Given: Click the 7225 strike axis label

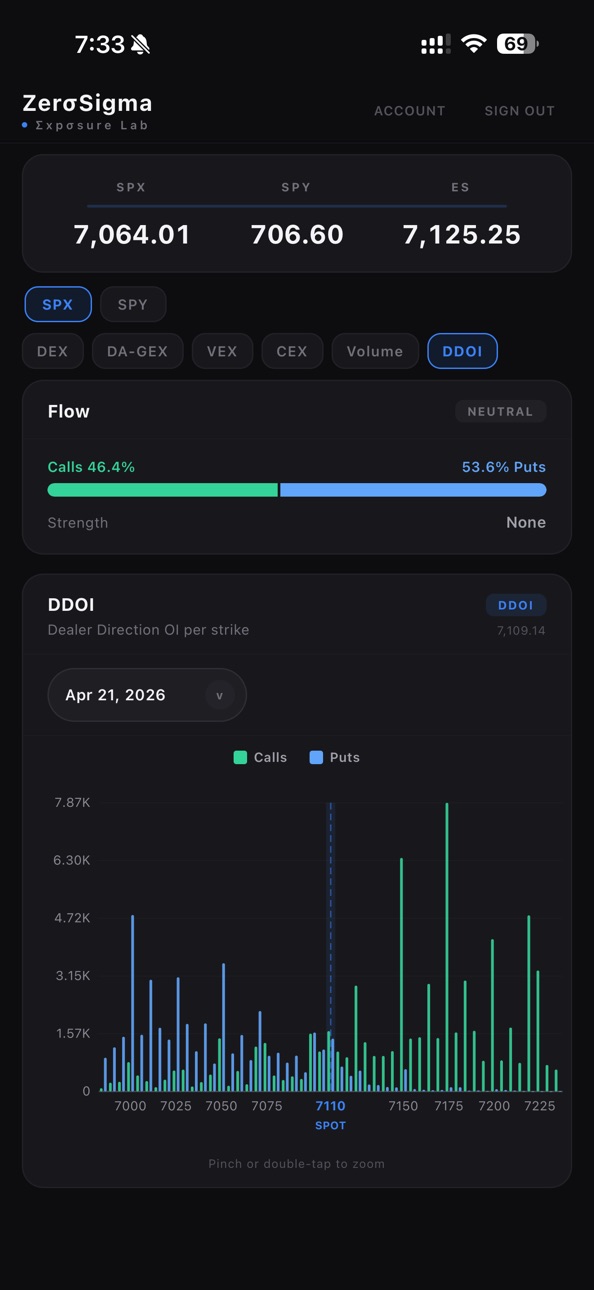Looking at the screenshot, I should point(540,1105).
